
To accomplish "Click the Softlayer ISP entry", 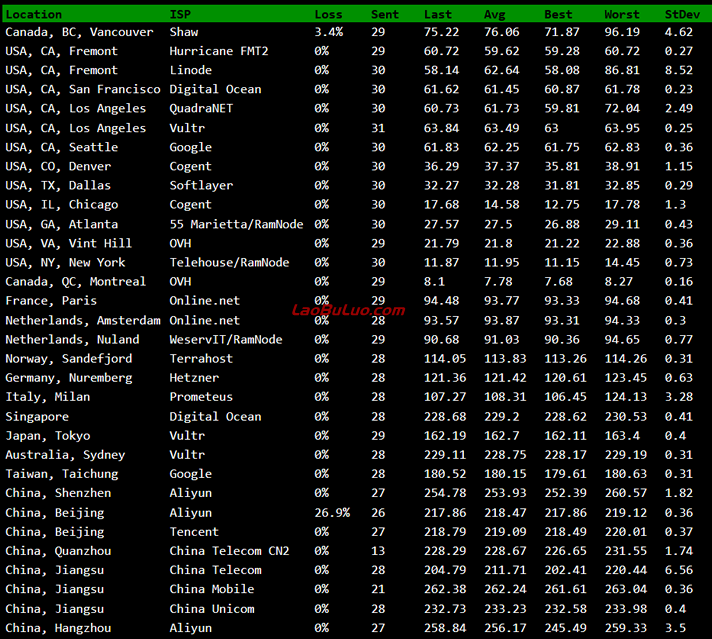I will [201, 185].
